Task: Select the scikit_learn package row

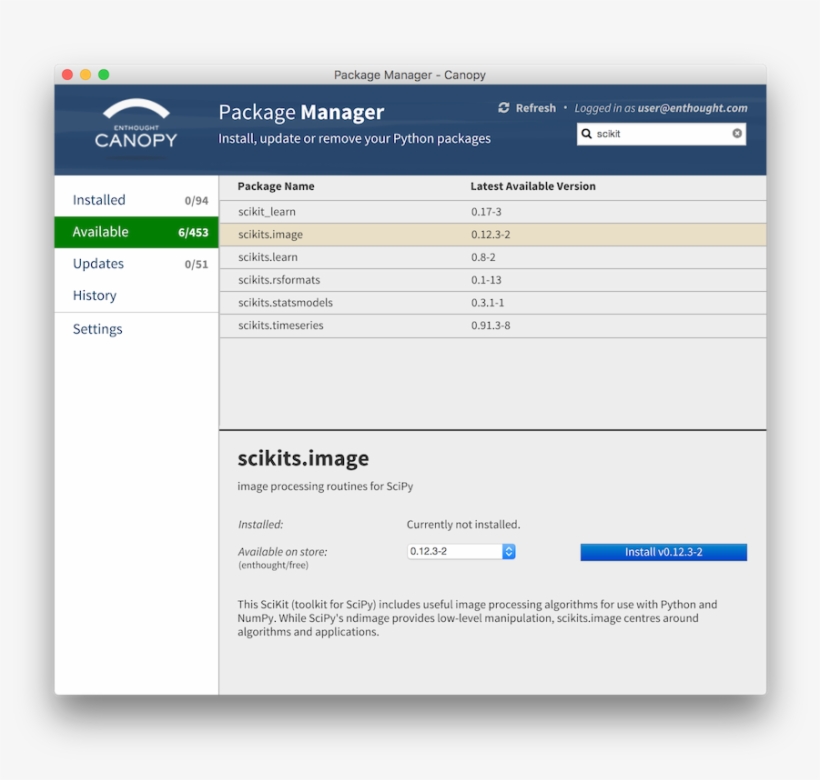Action: point(493,212)
